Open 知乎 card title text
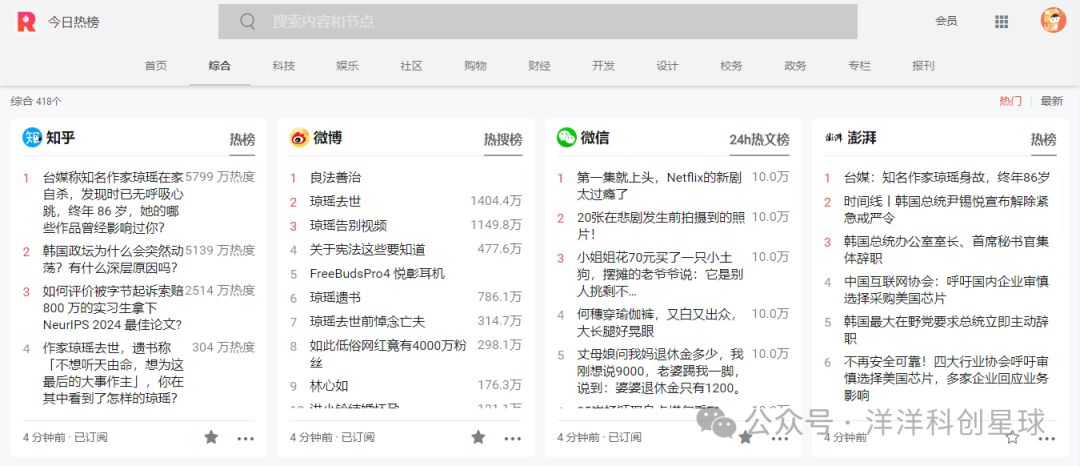 (x=61, y=138)
